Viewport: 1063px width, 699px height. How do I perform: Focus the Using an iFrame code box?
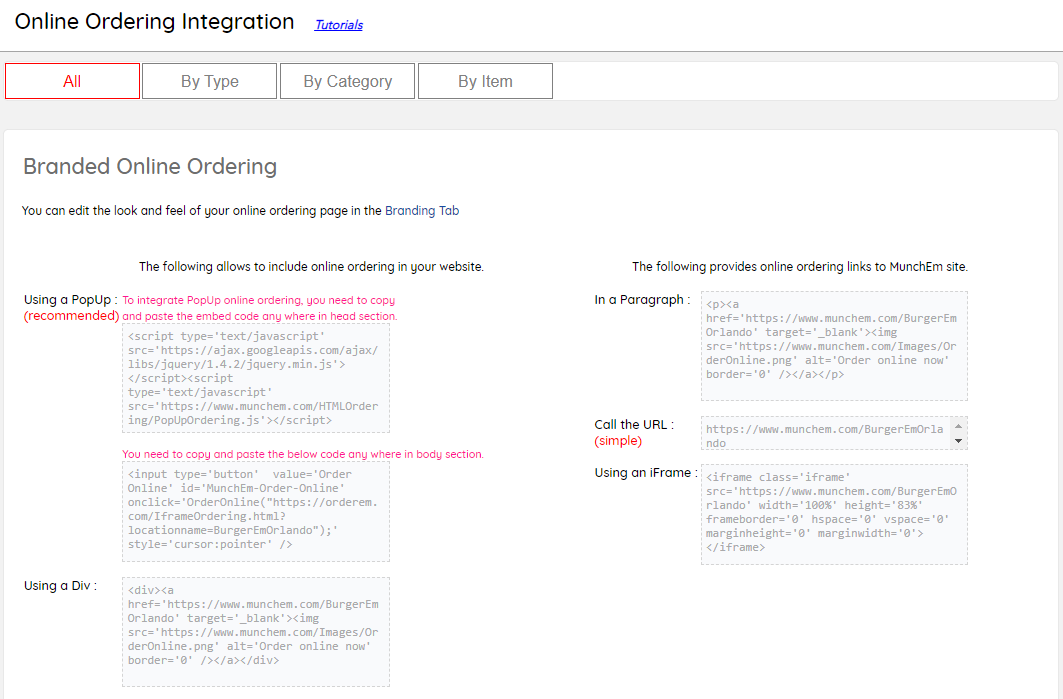pos(833,514)
